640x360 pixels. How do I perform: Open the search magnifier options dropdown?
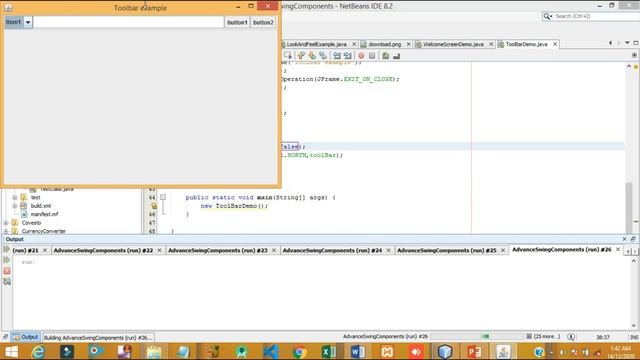547,16
